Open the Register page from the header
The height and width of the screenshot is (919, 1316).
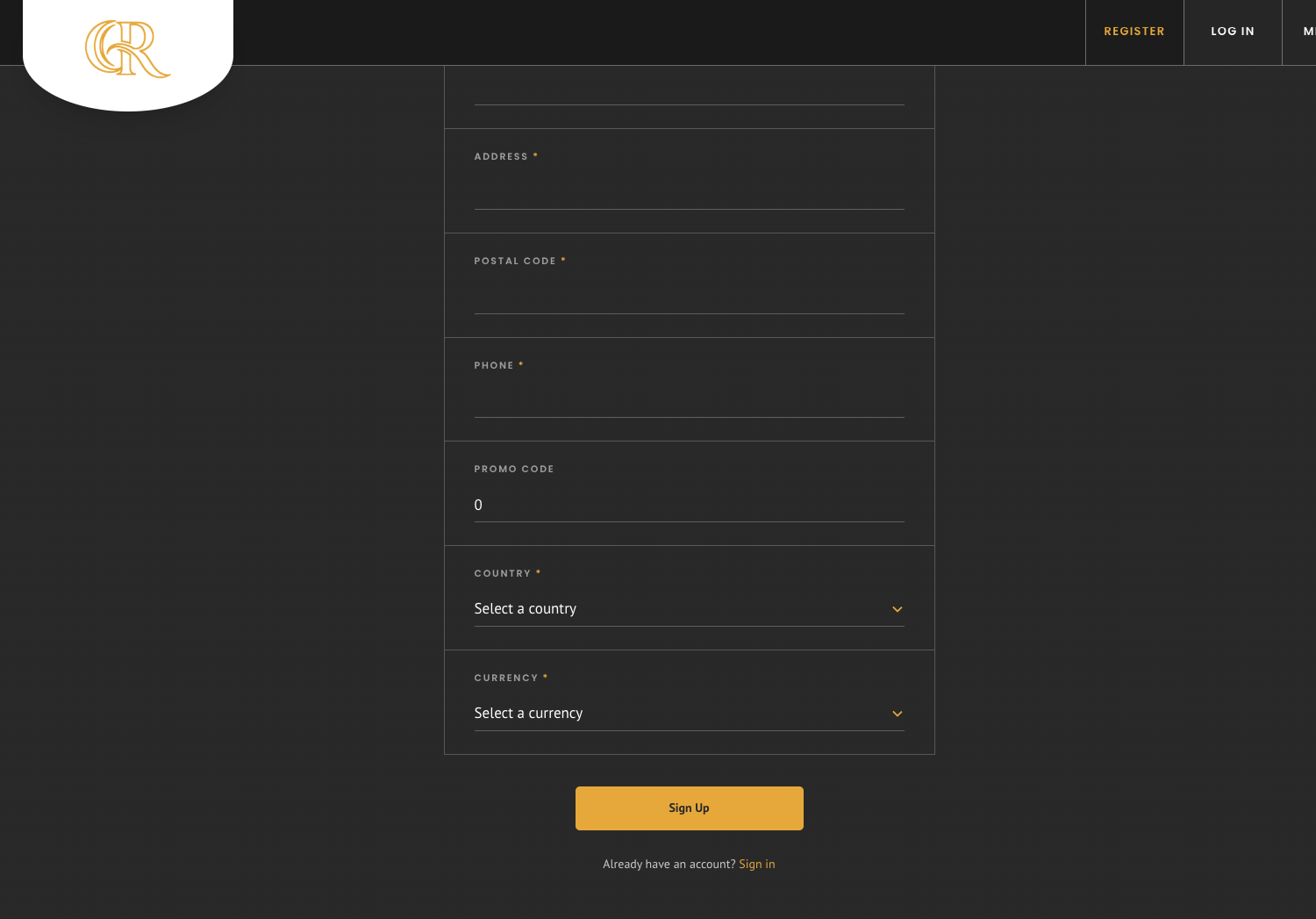coord(1134,32)
